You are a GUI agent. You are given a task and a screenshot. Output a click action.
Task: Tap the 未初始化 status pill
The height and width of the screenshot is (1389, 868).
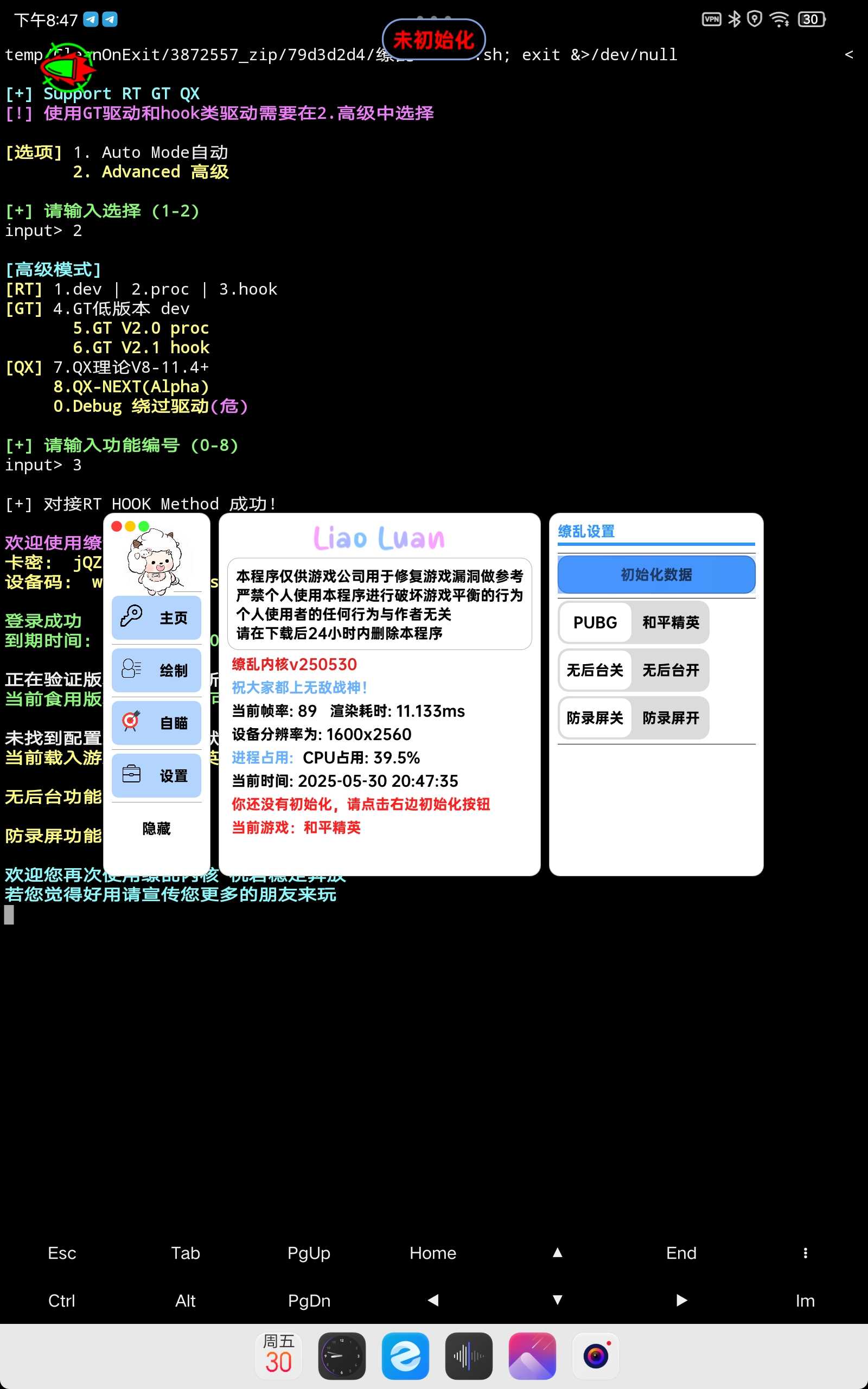[x=433, y=40]
